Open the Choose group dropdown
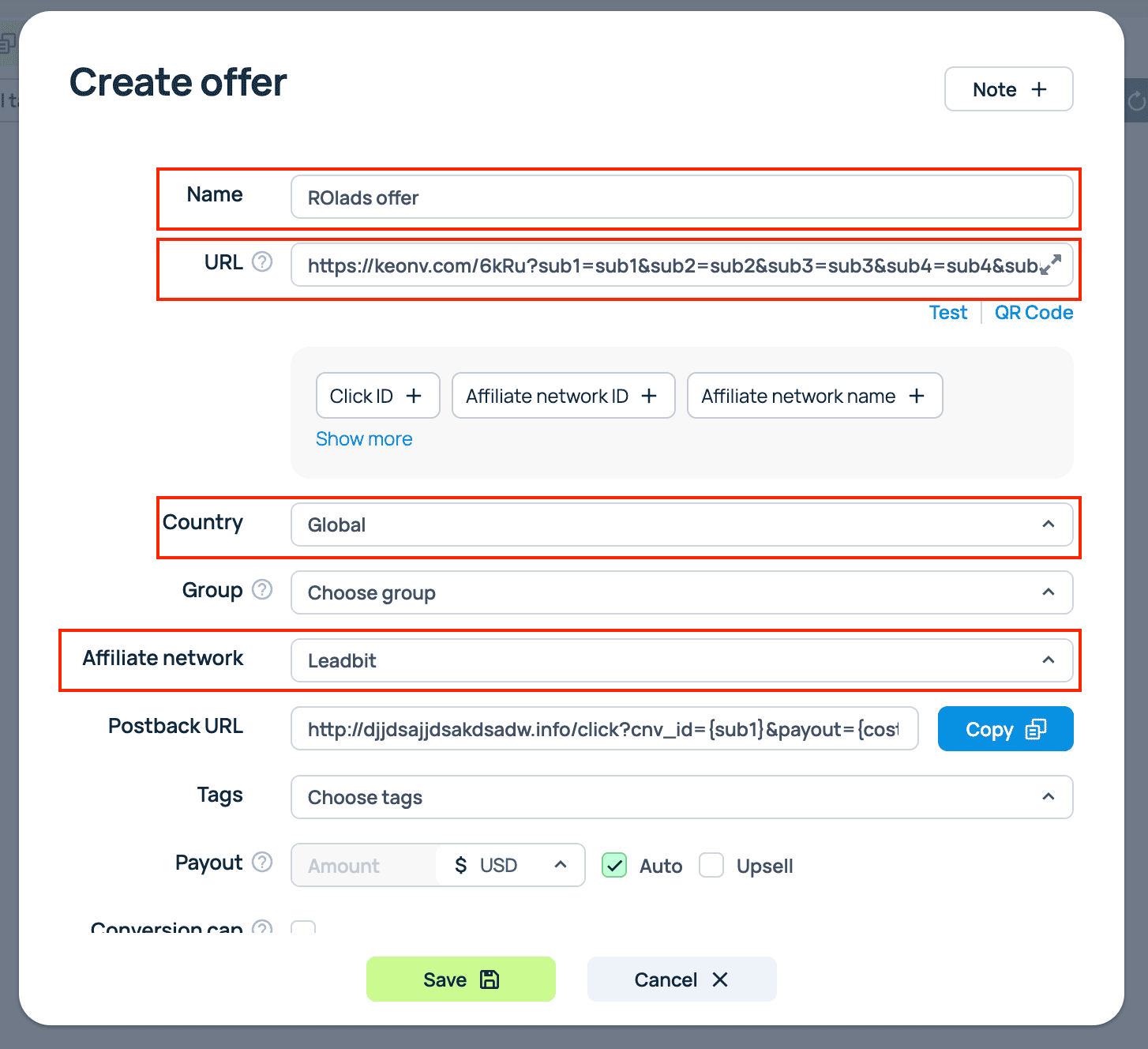Image resolution: width=1148 pixels, height=1049 pixels. (681, 592)
